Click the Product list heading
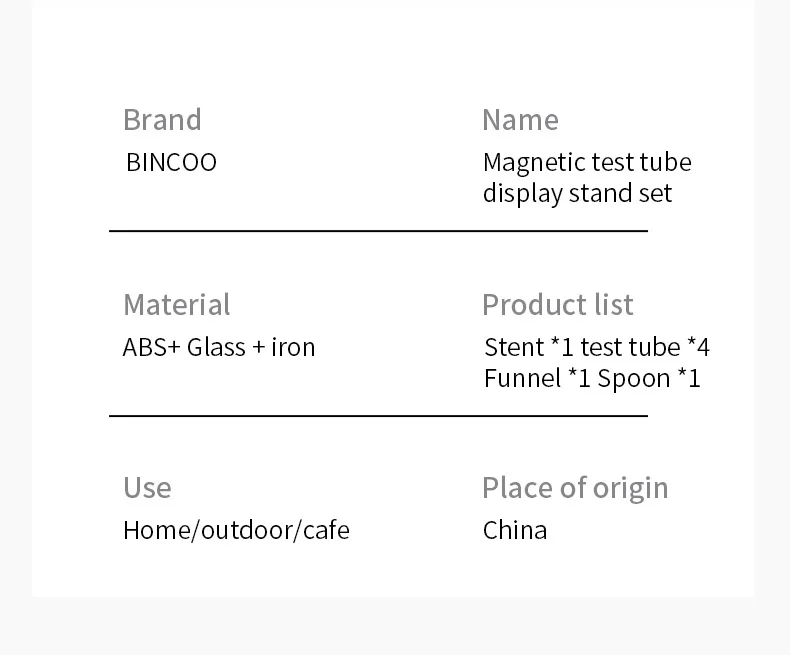Image resolution: width=790 pixels, height=655 pixels. (x=557, y=305)
